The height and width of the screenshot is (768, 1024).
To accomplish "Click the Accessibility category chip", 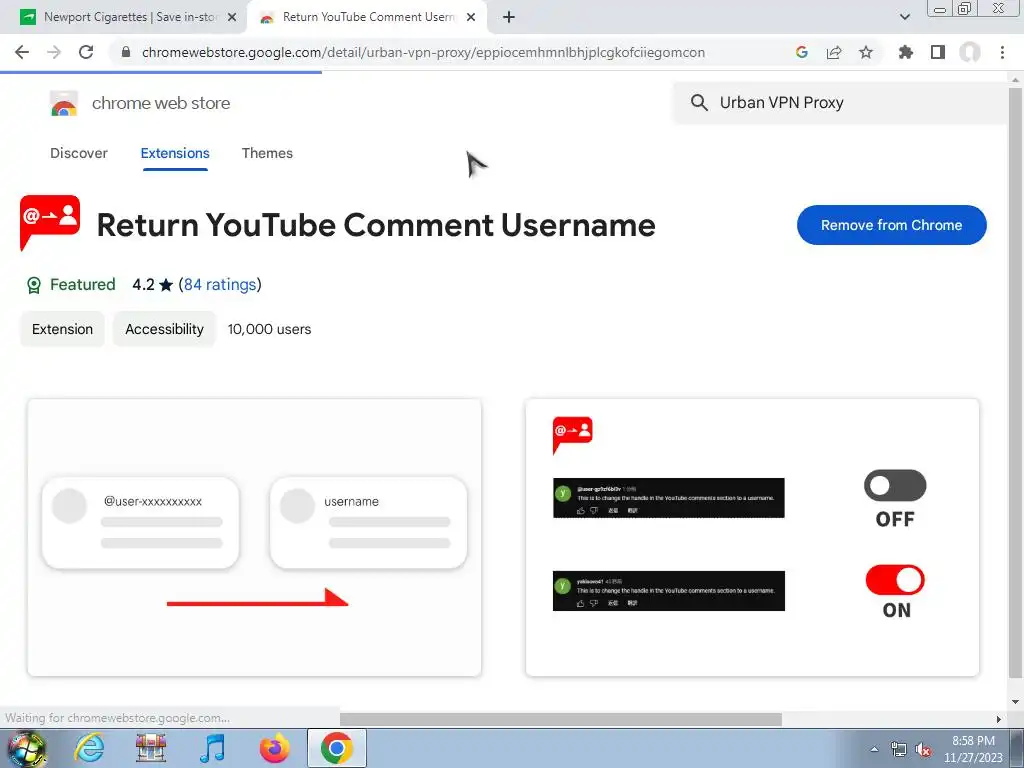I will [x=165, y=329].
